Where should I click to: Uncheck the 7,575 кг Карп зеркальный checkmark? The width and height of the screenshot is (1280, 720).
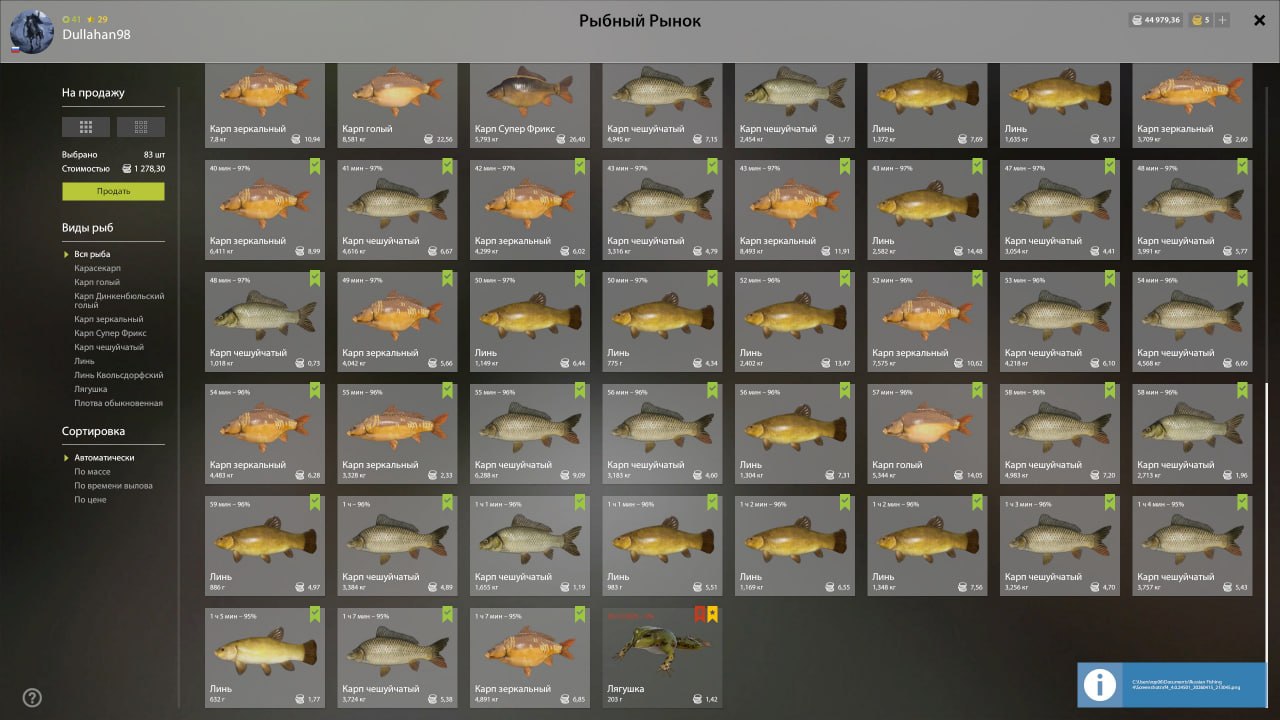pos(978,279)
